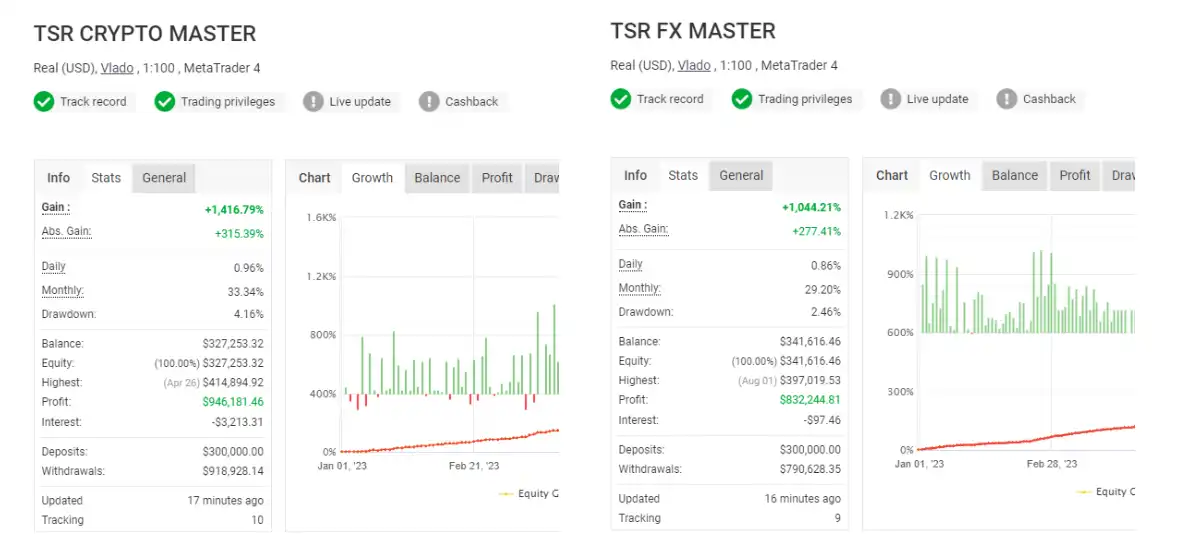Viewport: 1192px width, 555px height.
Task: Switch to Stats tab in TSR Crypto Master panel
Action: 106,178
